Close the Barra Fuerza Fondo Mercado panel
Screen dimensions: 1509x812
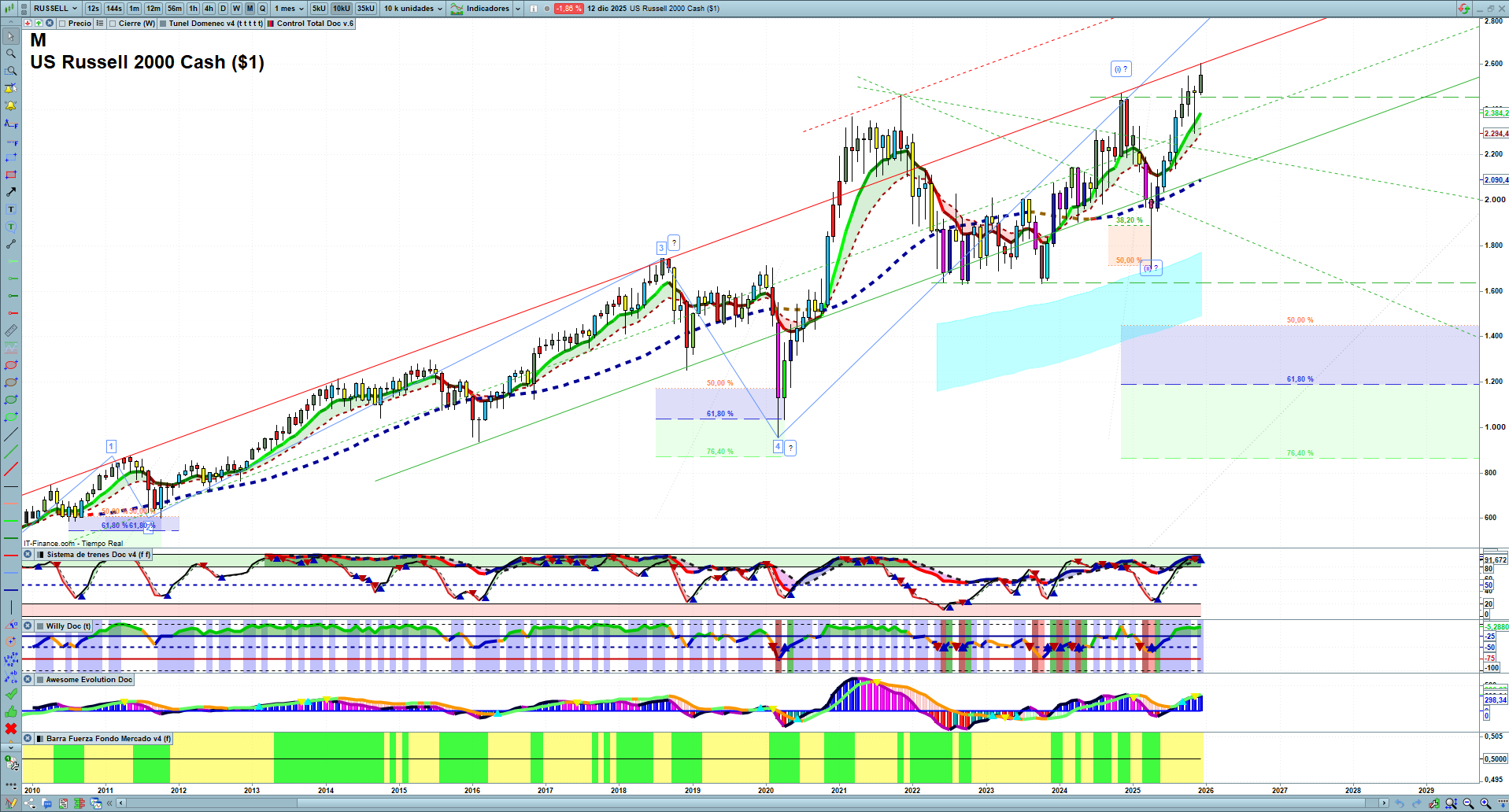[x=28, y=739]
